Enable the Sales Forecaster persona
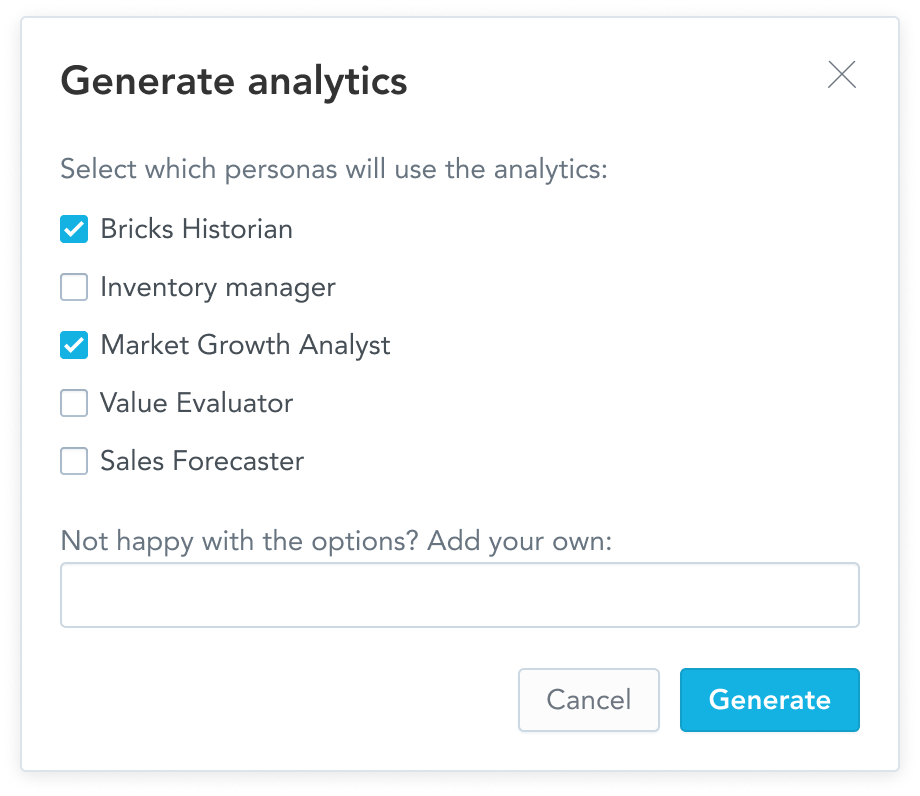The image size is (920, 796). (x=74, y=461)
